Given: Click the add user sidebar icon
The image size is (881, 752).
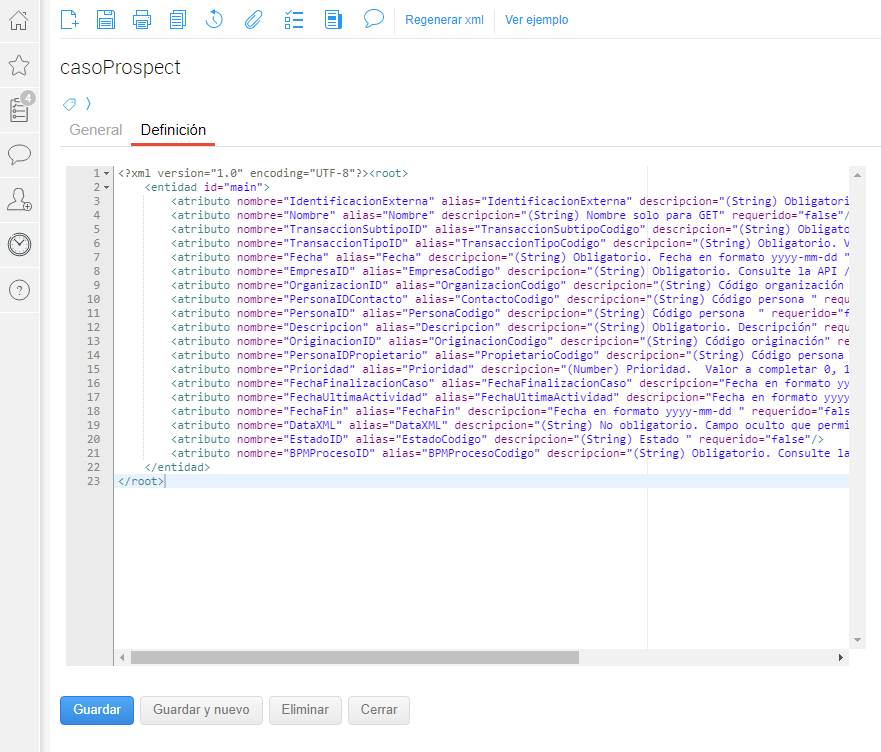Looking at the screenshot, I should tap(19, 199).
